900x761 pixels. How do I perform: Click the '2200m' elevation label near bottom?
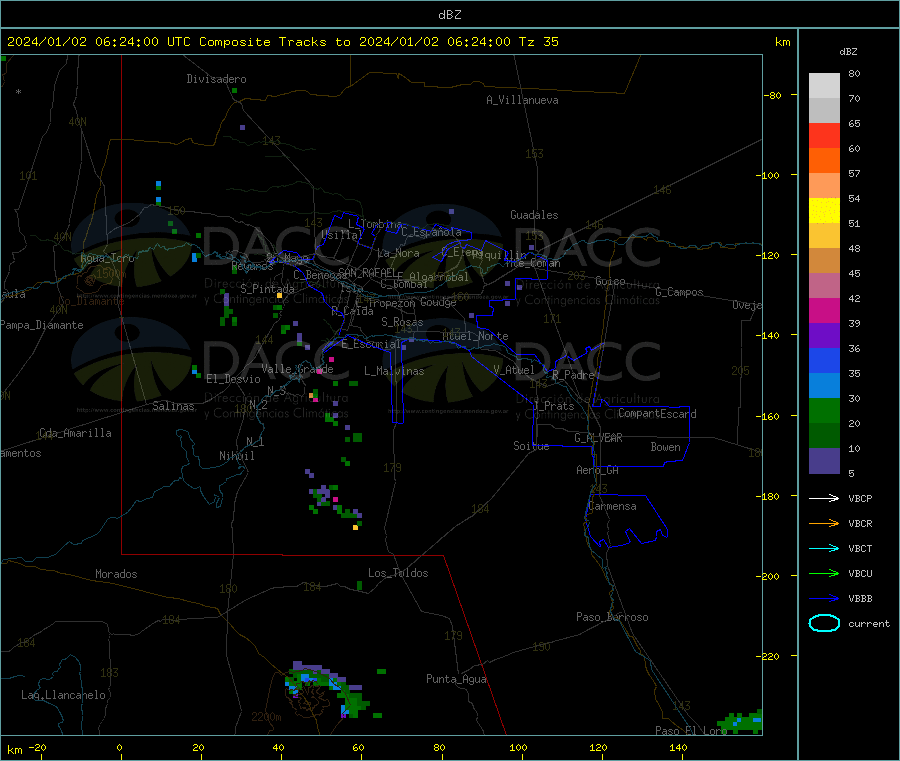(266, 717)
